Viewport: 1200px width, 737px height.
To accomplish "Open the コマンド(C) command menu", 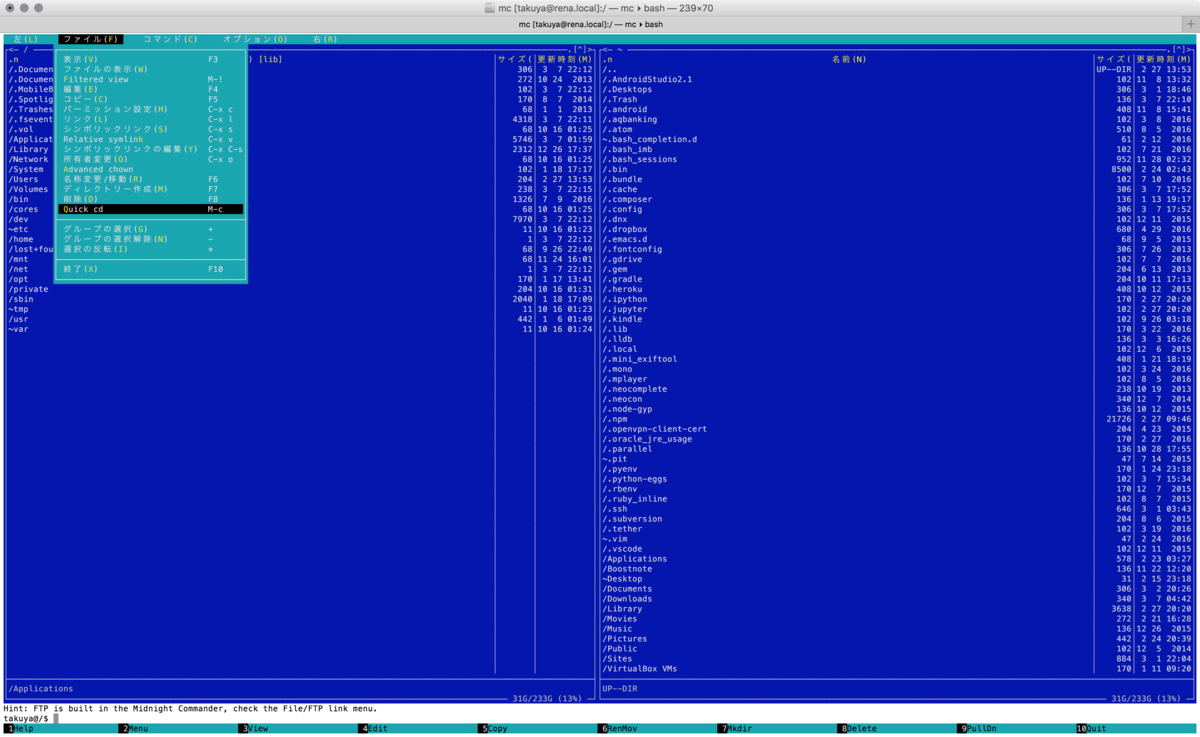I will coord(170,40).
